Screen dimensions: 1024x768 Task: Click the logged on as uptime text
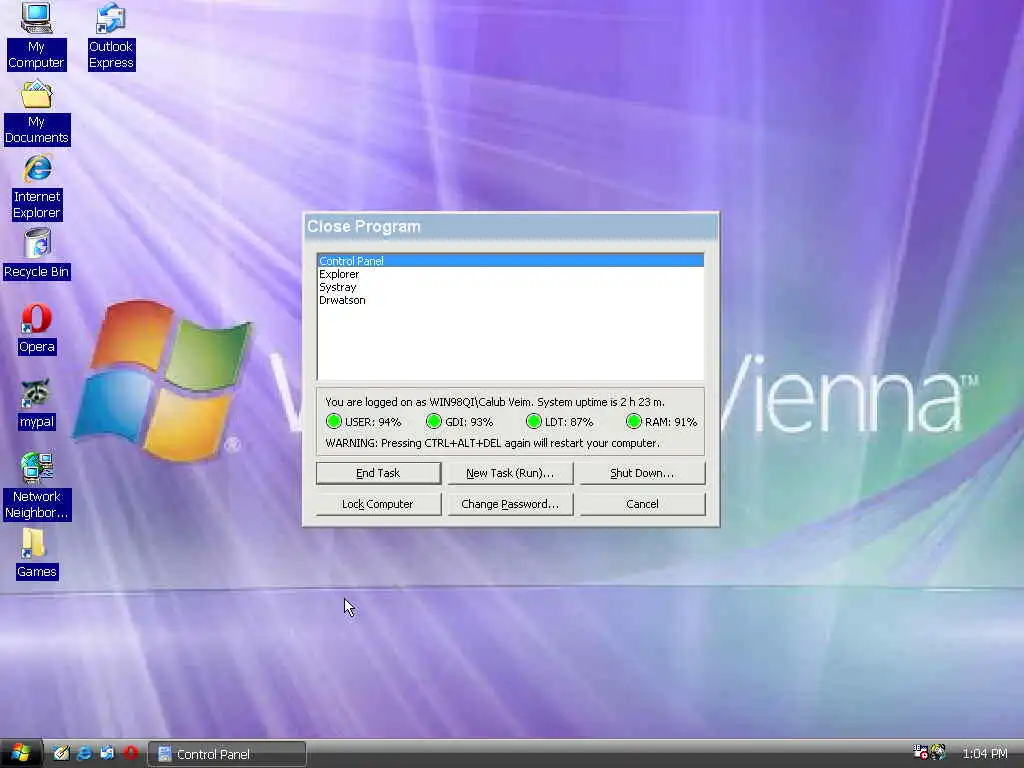pyautogui.click(x=495, y=402)
